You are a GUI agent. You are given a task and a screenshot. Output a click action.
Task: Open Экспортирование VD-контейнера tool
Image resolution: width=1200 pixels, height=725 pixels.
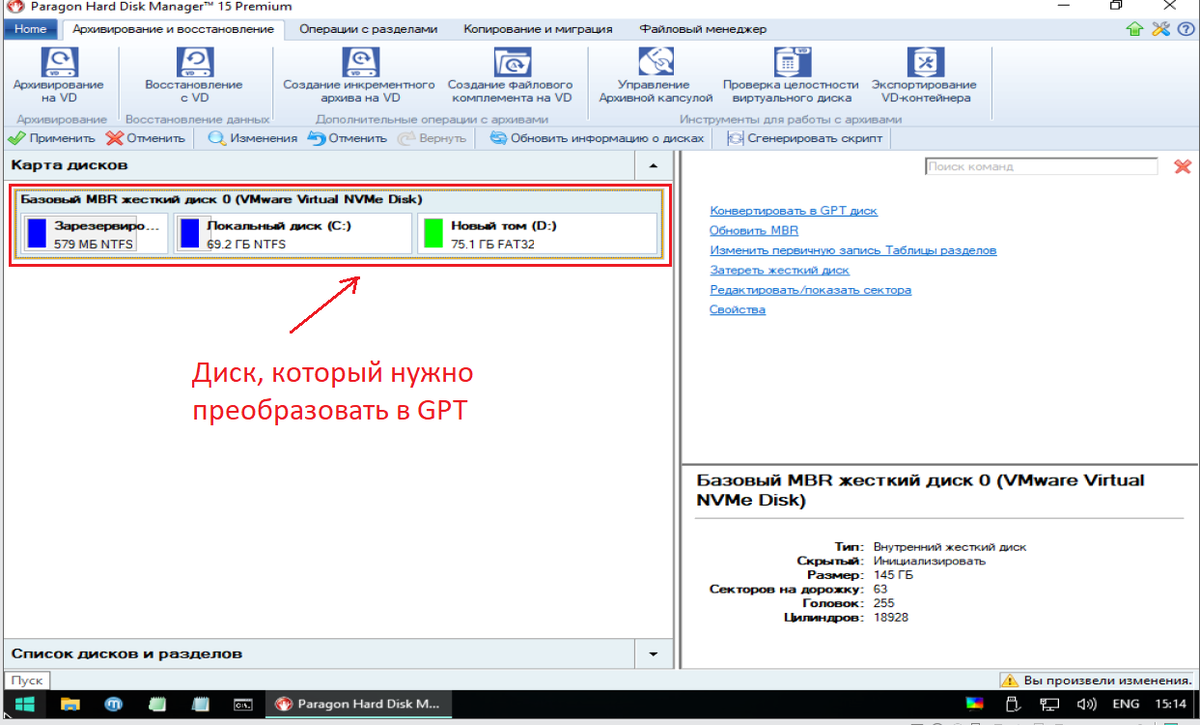click(x=925, y=76)
